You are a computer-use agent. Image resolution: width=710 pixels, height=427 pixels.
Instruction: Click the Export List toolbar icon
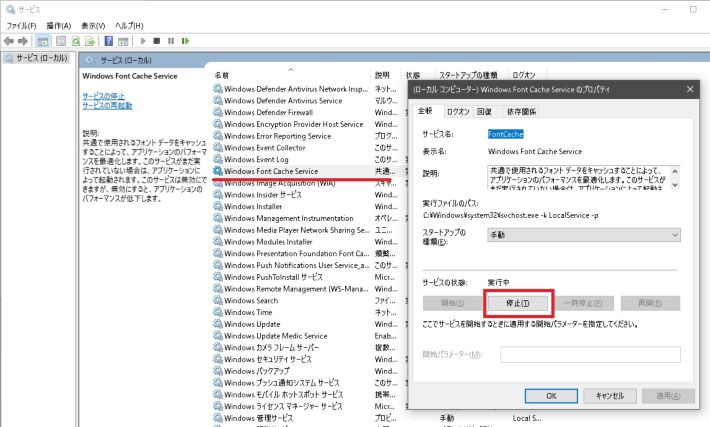coord(90,41)
